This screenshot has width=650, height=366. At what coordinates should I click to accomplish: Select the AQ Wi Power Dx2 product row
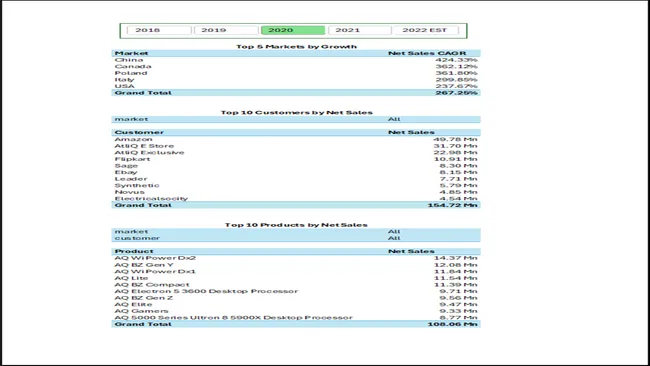point(296,258)
